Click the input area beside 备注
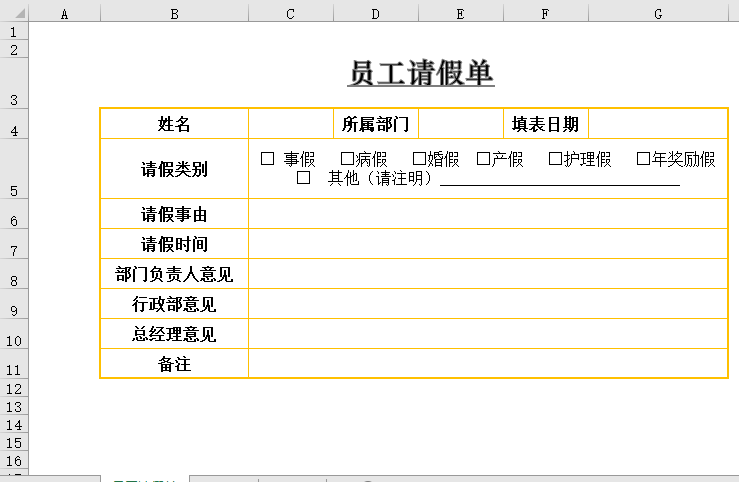Image resolution: width=739 pixels, height=482 pixels. click(x=488, y=364)
